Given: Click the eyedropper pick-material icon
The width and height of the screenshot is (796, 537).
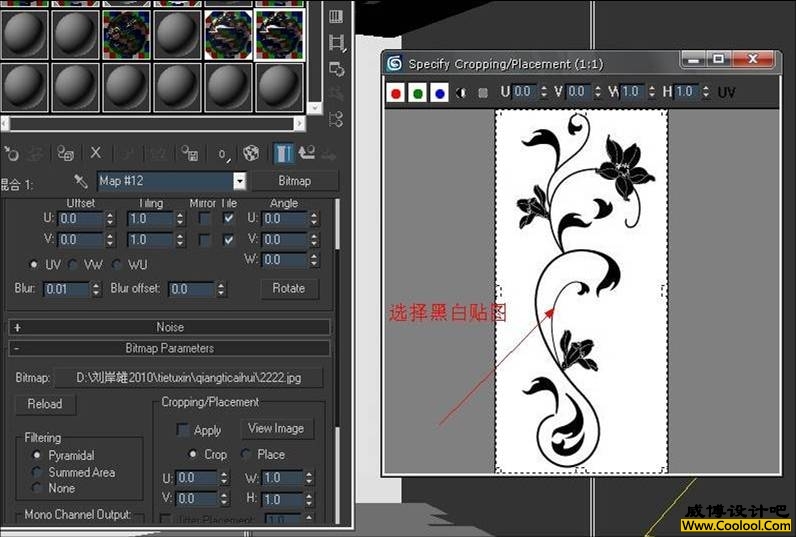Looking at the screenshot, I should tap(81, 181).
